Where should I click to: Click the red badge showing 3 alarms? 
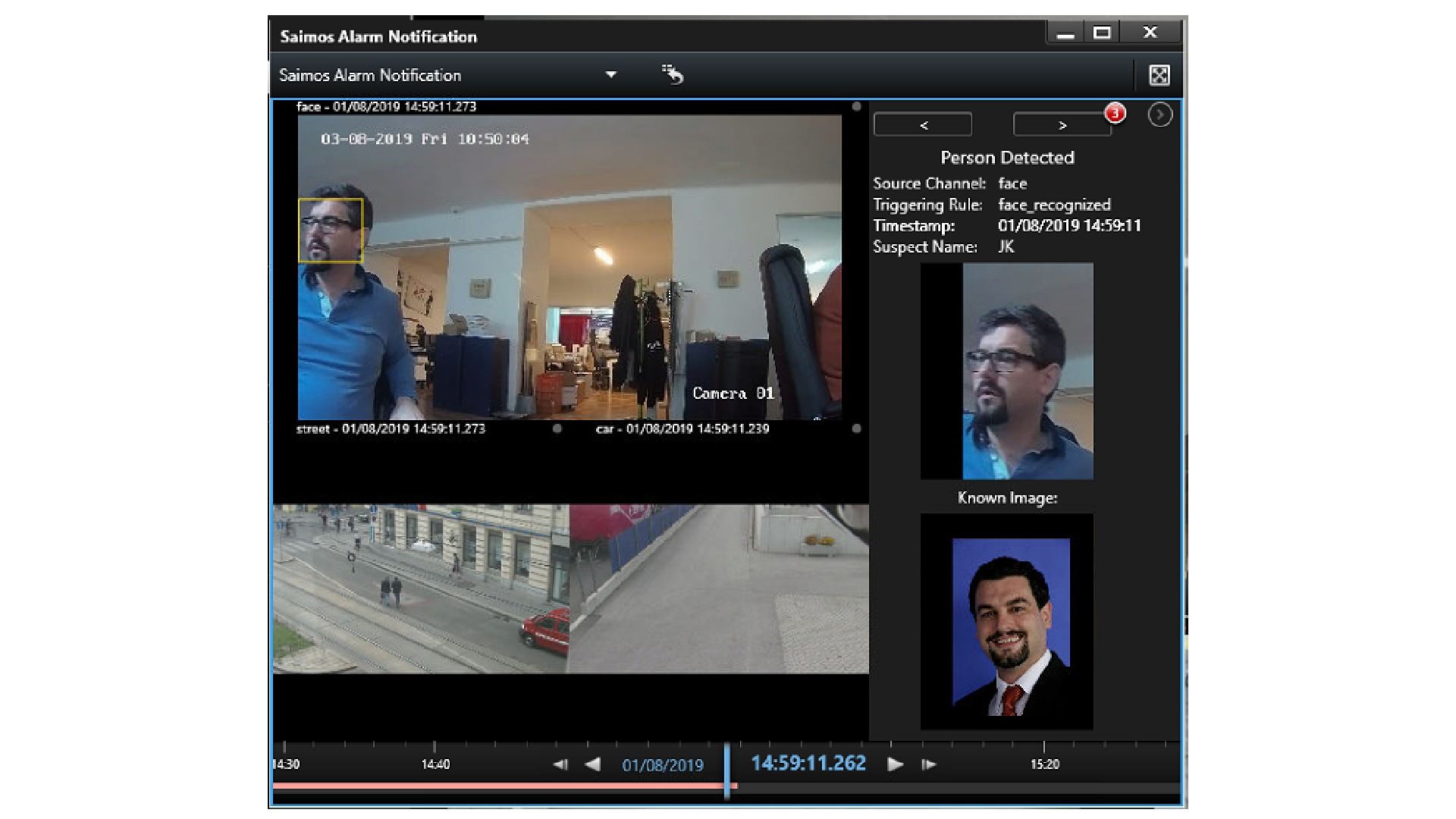coord(1115,113)
